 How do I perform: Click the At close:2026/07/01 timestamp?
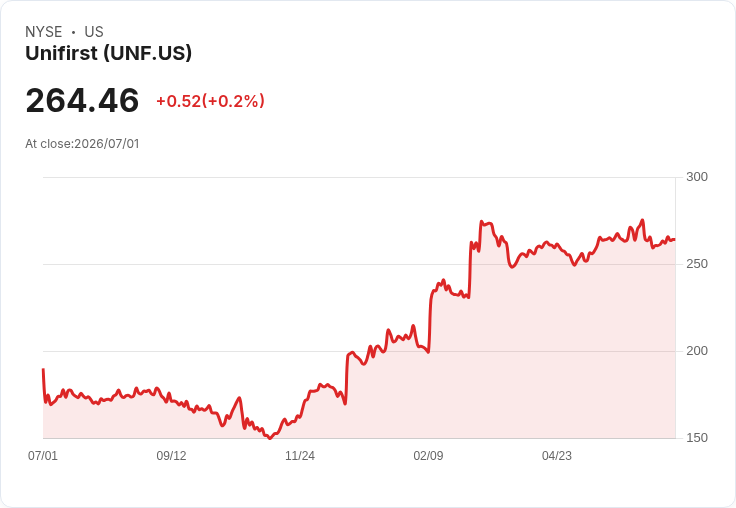coord(82,144)
